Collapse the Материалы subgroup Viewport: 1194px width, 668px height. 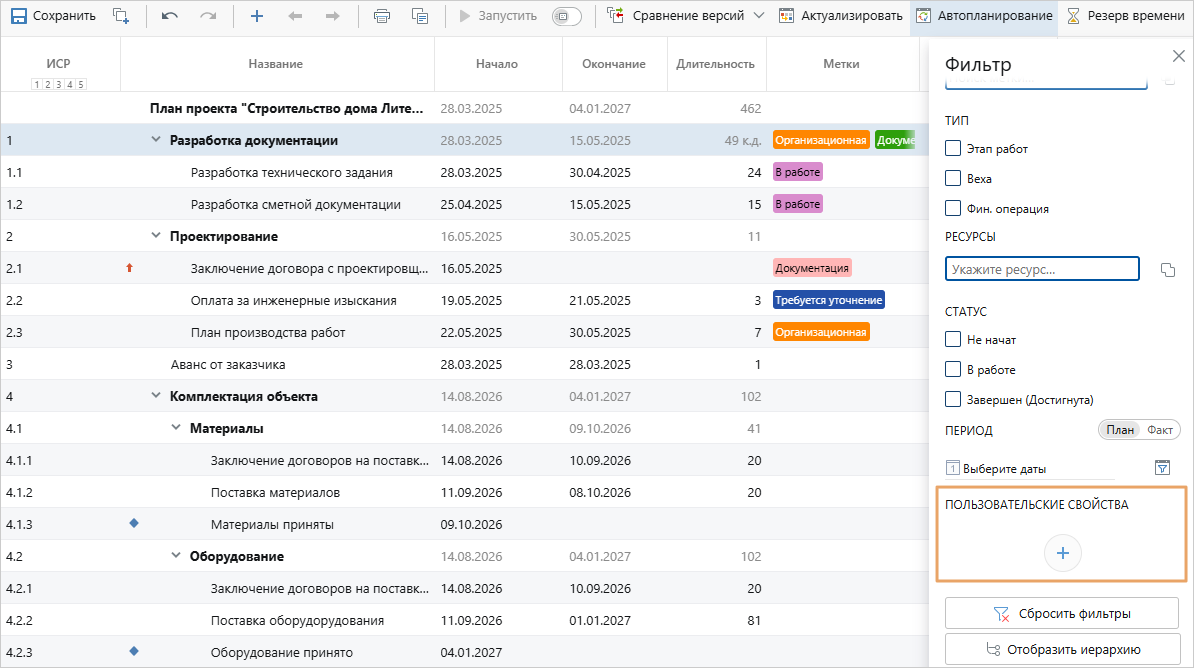176,428
